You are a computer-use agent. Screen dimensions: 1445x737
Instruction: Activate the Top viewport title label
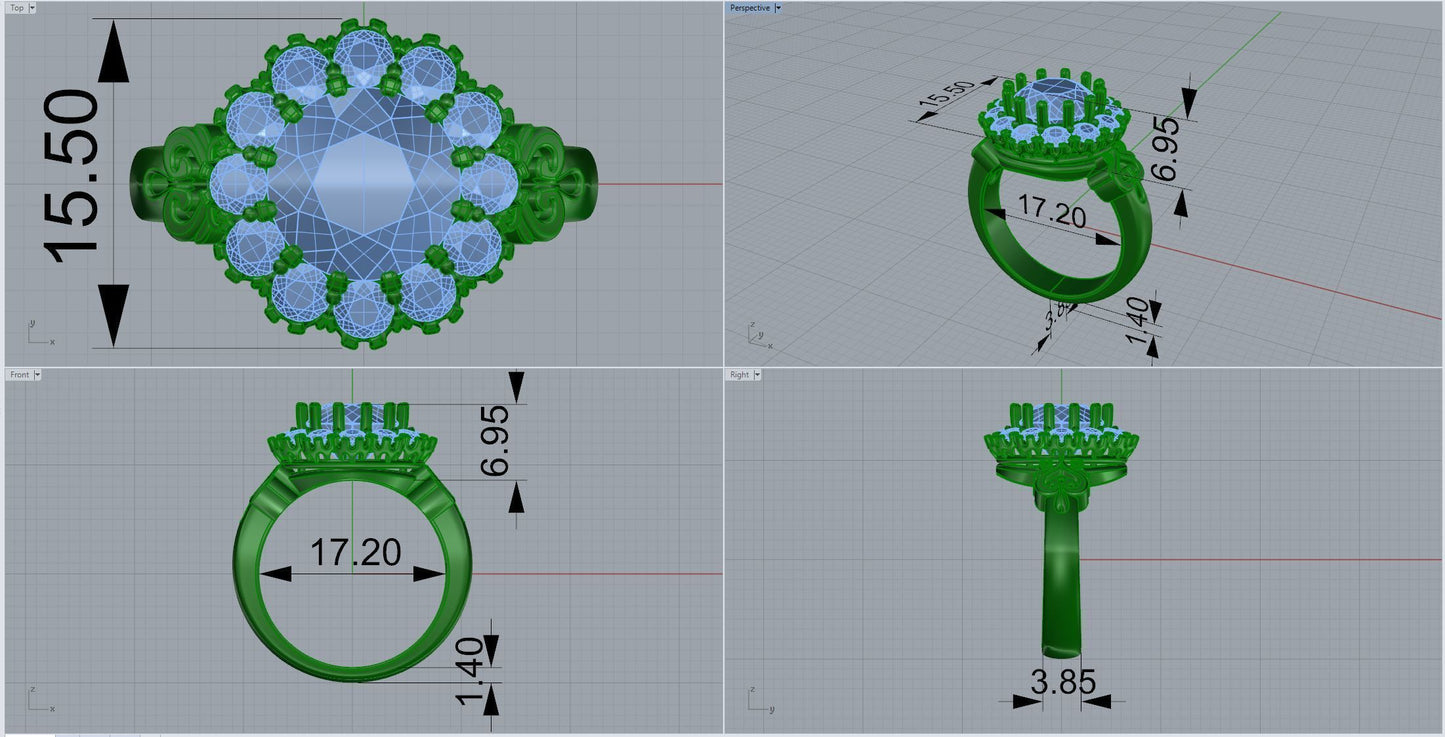[16, 7]
